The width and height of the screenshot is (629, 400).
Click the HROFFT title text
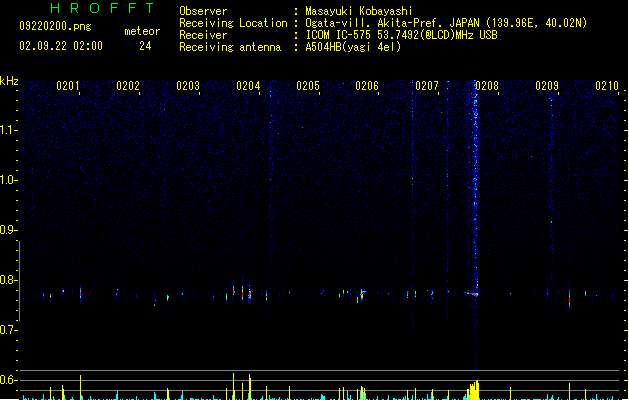pos(102,8)
